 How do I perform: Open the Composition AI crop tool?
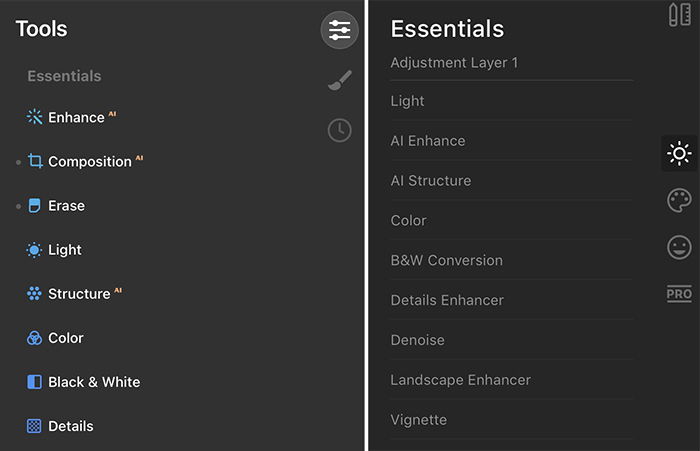(x=85, y=161)
